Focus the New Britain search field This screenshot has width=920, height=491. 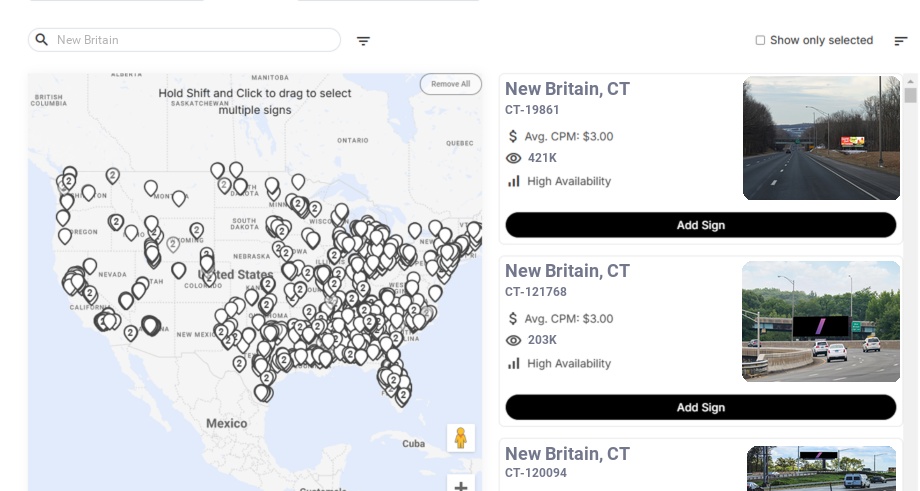[190, 40]
